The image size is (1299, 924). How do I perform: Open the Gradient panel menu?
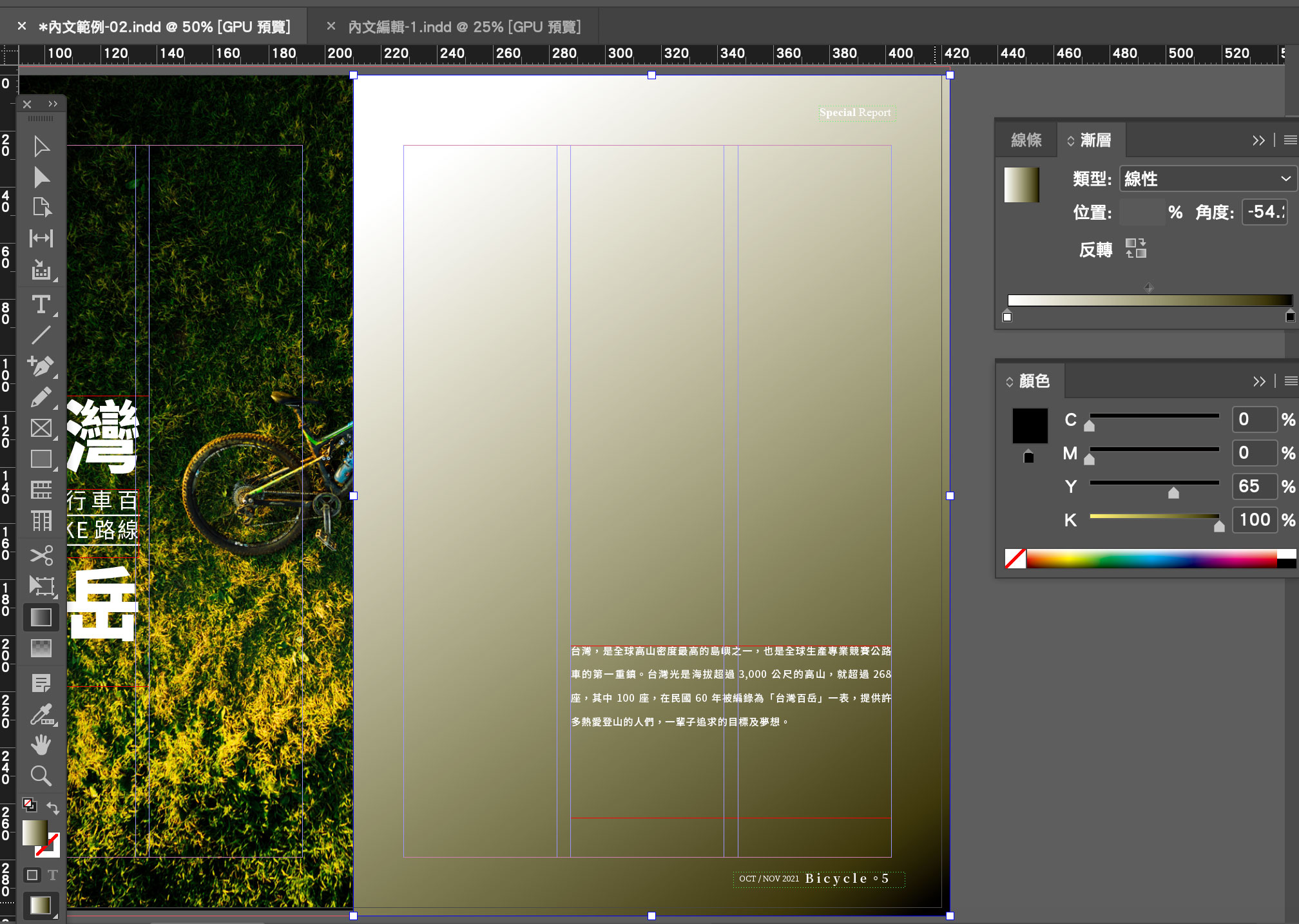(1290, 140)
